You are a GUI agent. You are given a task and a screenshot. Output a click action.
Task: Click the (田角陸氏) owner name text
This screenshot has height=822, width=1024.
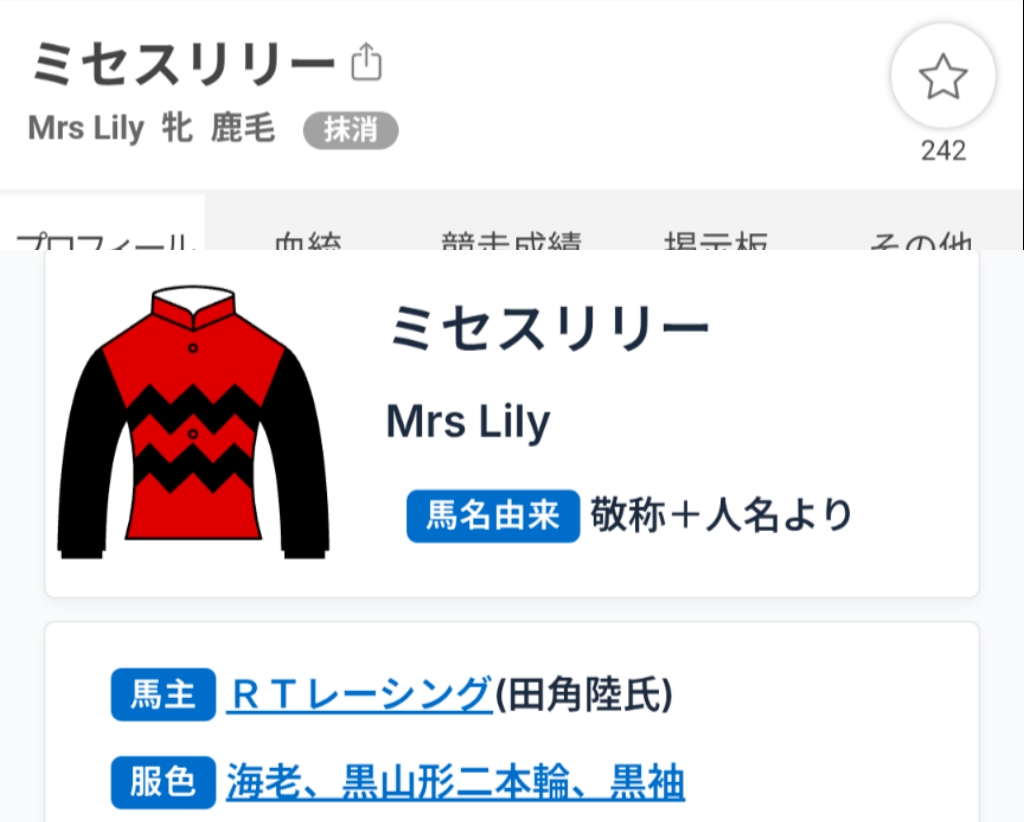[584, 694]
